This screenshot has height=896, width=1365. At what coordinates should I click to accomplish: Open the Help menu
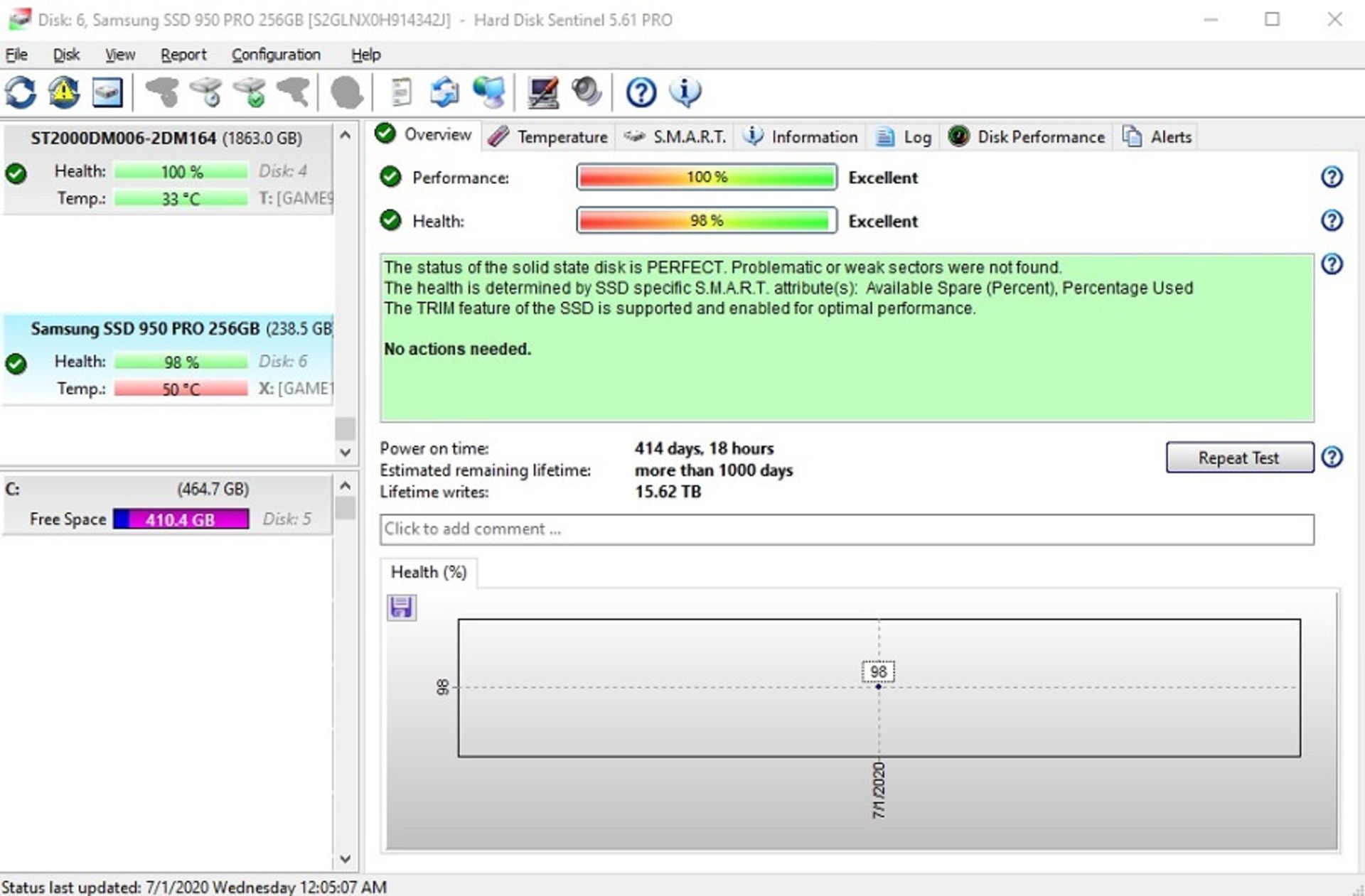coord(366,55)
